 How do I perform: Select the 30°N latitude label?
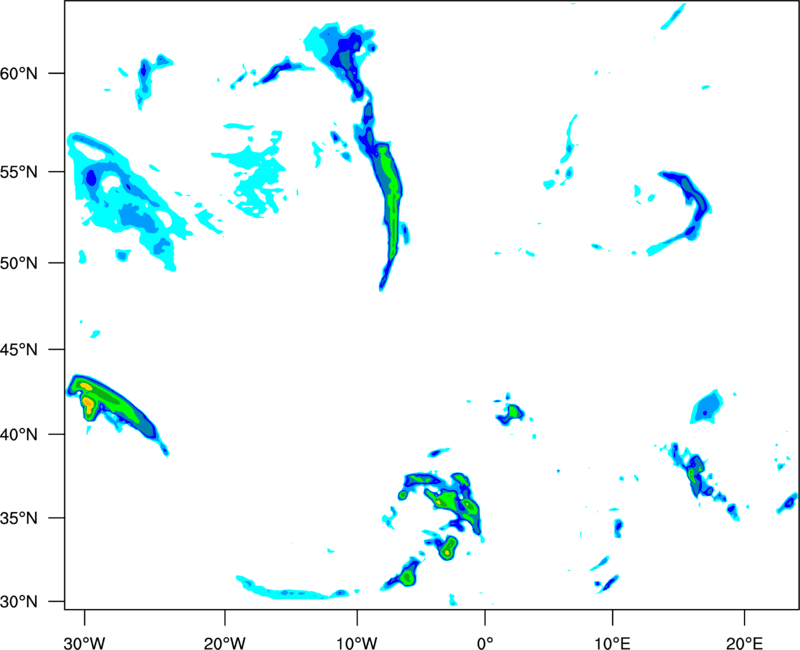tap(19, 602)
